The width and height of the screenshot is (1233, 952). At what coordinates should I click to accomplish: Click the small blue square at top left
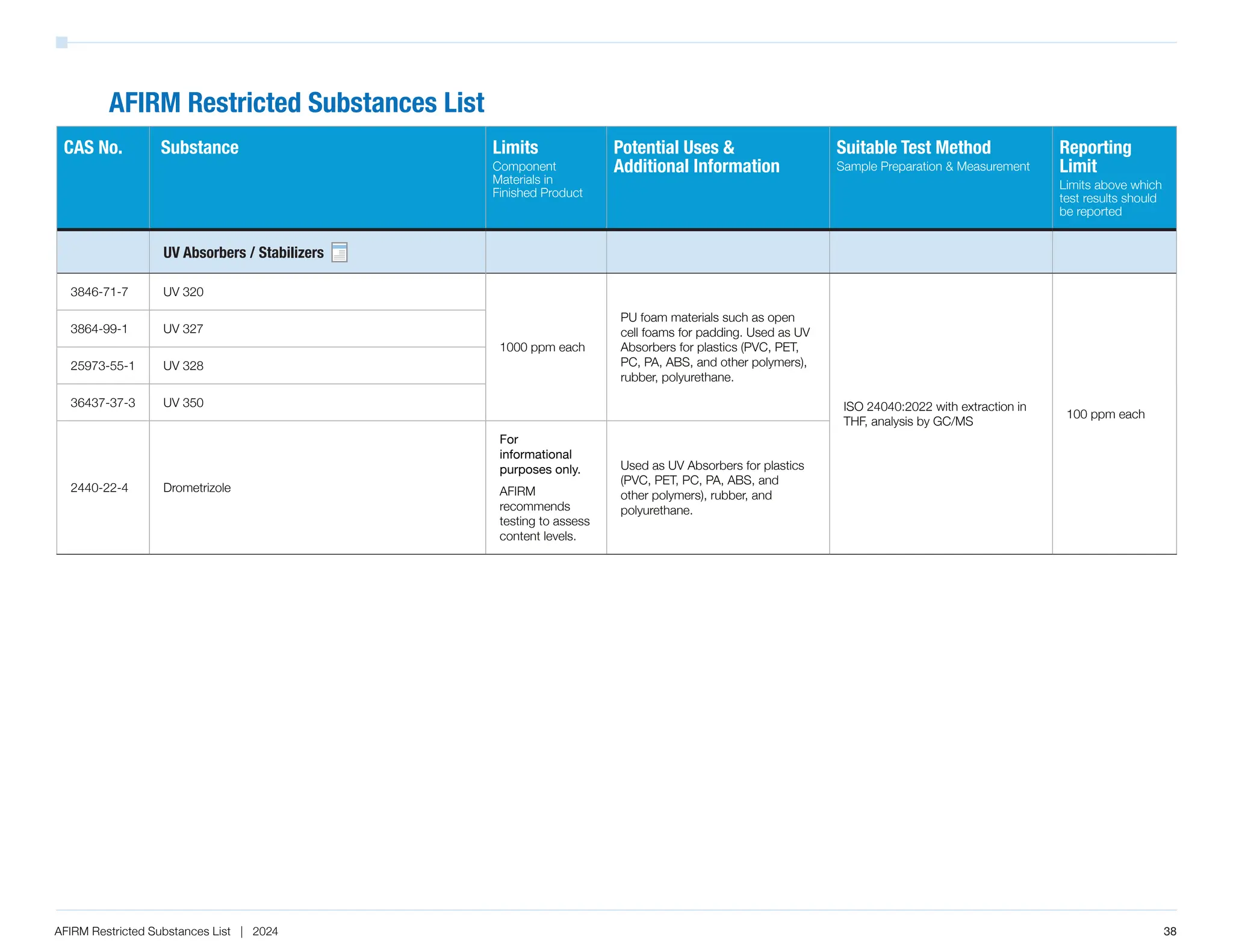[x=61, y=42]
